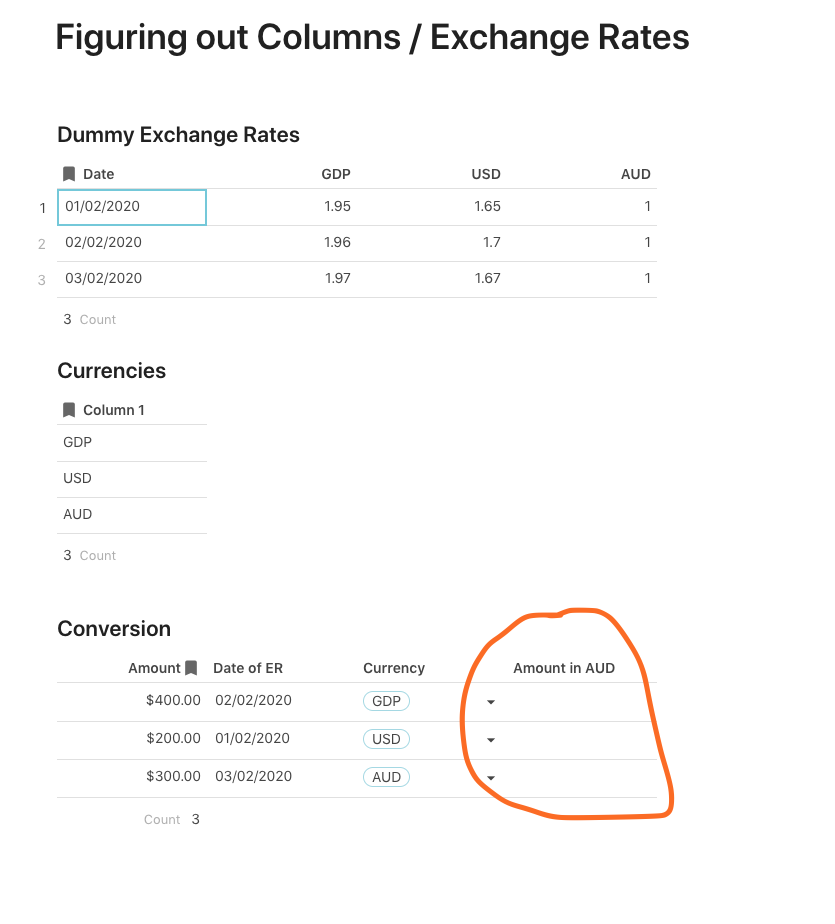Click the $400.00 amount cell

[173, 700]
